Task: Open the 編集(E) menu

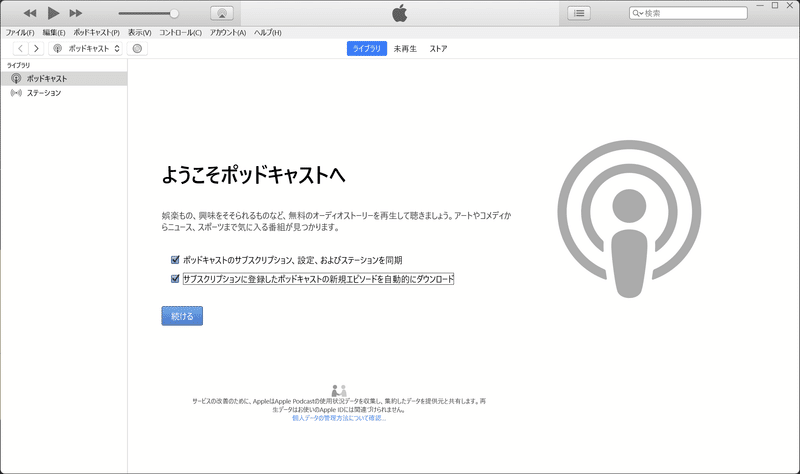Action: tap(54, 33)
